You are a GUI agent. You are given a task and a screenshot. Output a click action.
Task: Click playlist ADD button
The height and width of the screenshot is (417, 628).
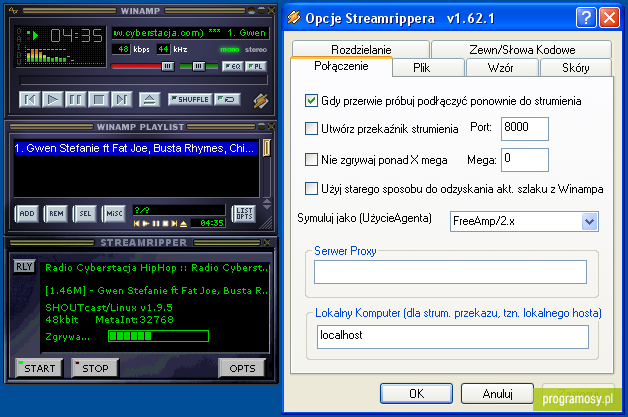[27, 214]
